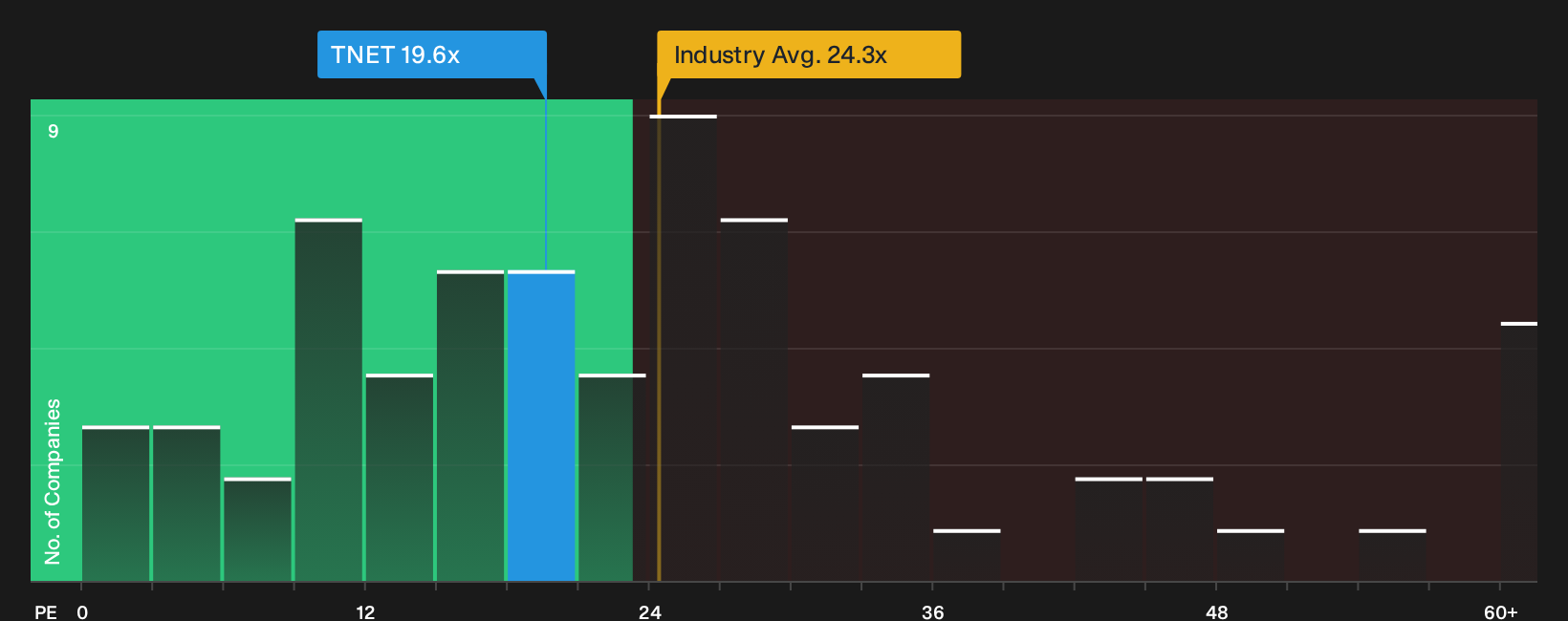Click the y-axis value 9
The width and height of the screenshot is (1568, 621).
[54, 131]
